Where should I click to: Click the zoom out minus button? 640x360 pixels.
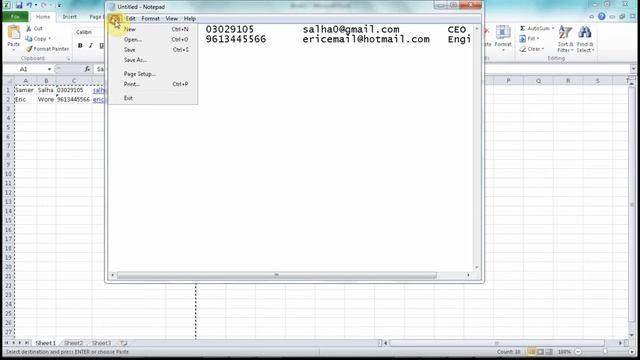click(578, 351)
